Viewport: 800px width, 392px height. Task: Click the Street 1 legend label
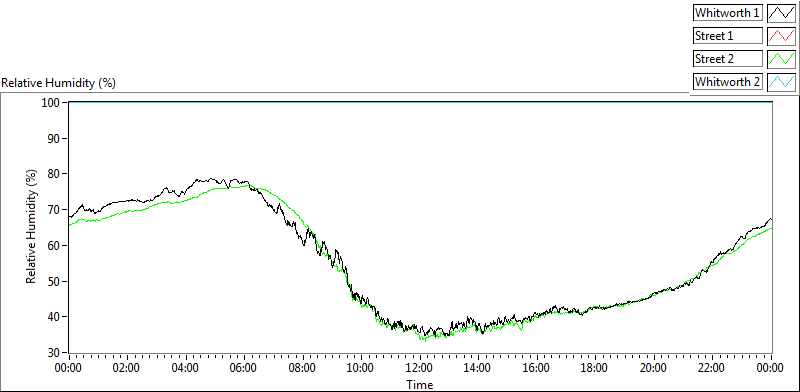coord(728,36)
